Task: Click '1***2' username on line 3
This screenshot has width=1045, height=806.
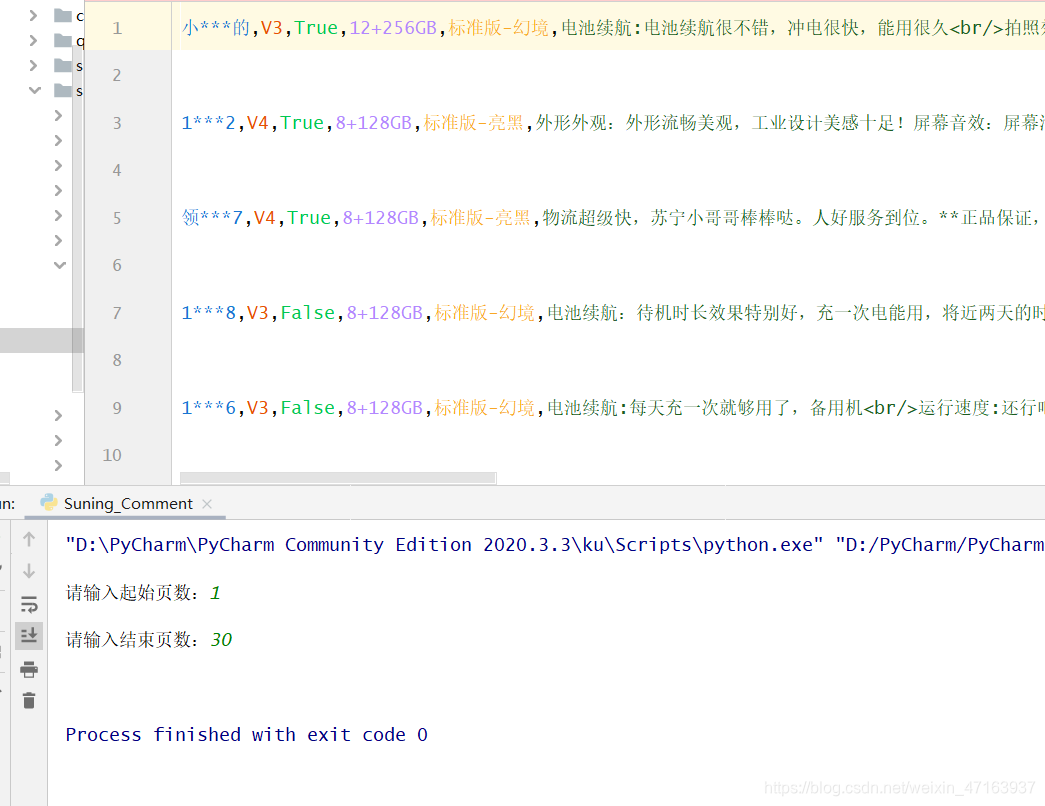Action: (209, 123)
